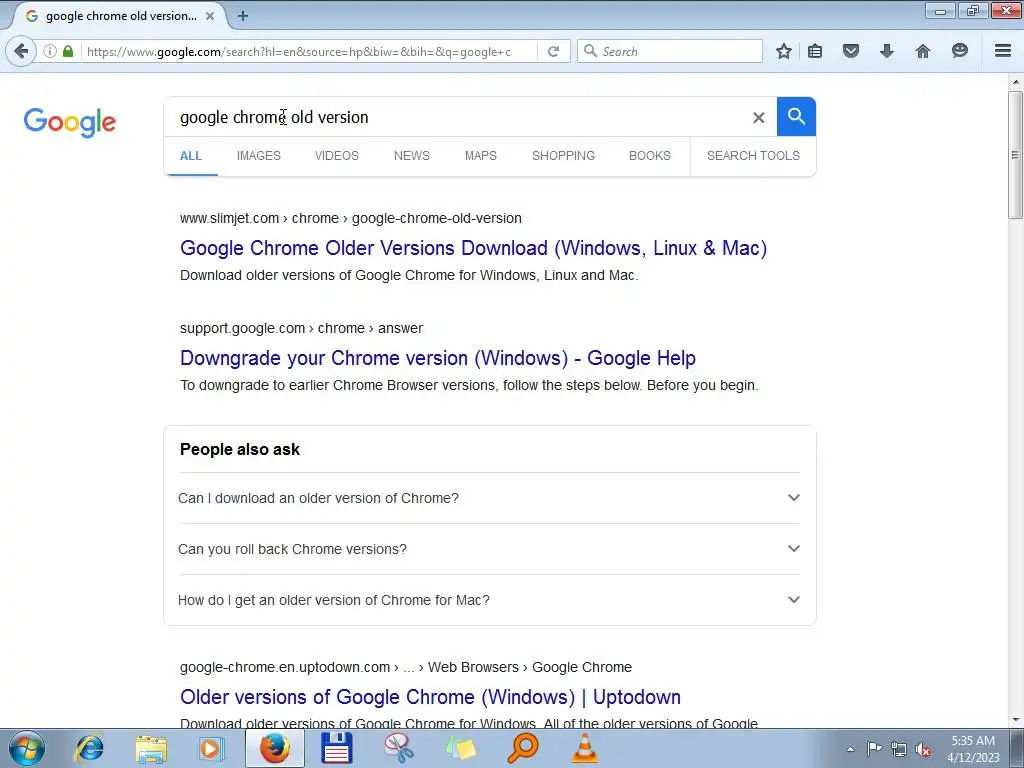The height and width of the screenshot is (768, 1024).
Task: Expand 'Can I download an older version of Chrome?'
Action: click(489, 498)
